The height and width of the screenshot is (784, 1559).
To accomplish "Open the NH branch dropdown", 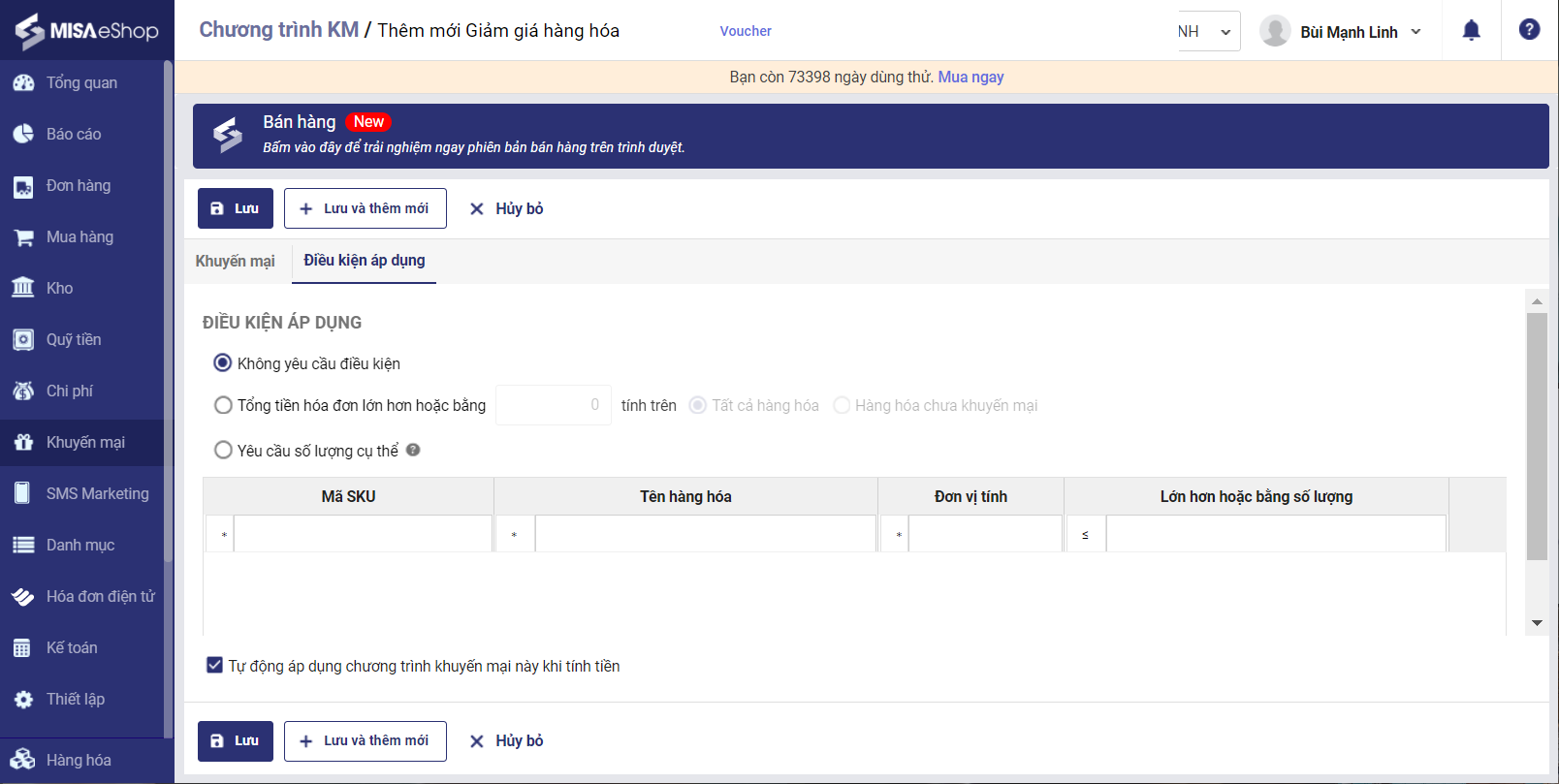I will pos(1207,32).
